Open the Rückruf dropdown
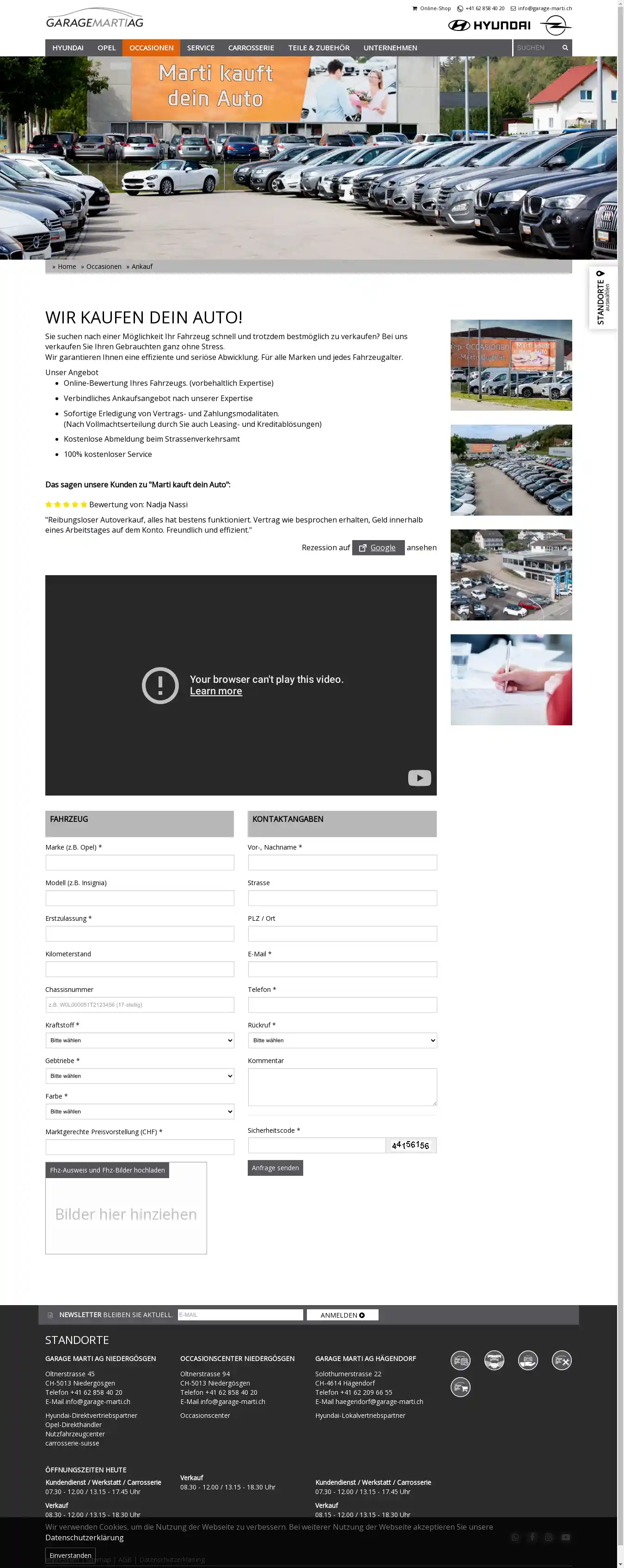The image size is (624, 1568). (x=342, y=1040)
